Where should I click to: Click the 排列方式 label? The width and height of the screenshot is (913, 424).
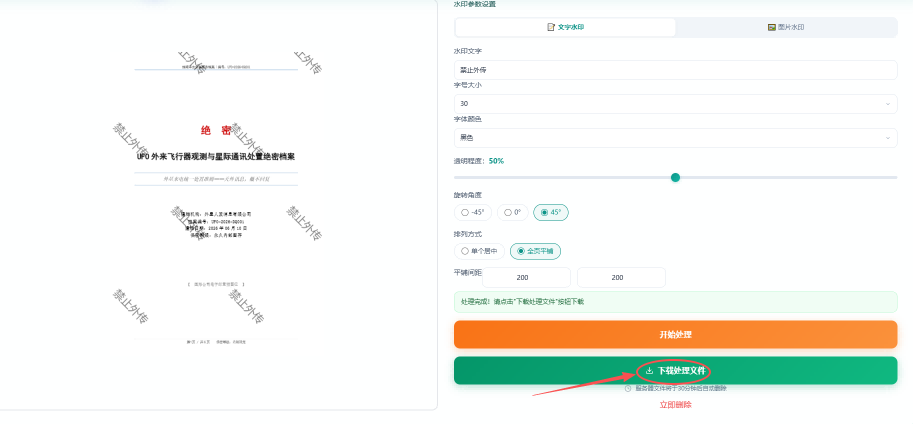(x=468, y=233)
